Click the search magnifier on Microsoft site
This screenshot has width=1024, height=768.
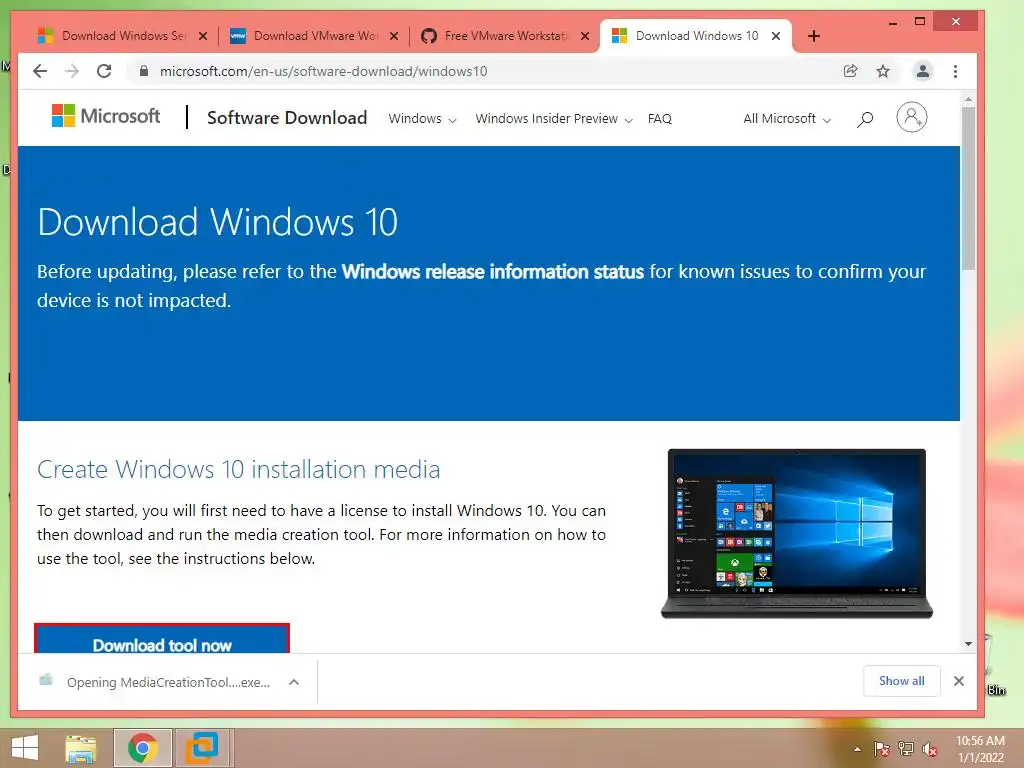pos(865,119)
